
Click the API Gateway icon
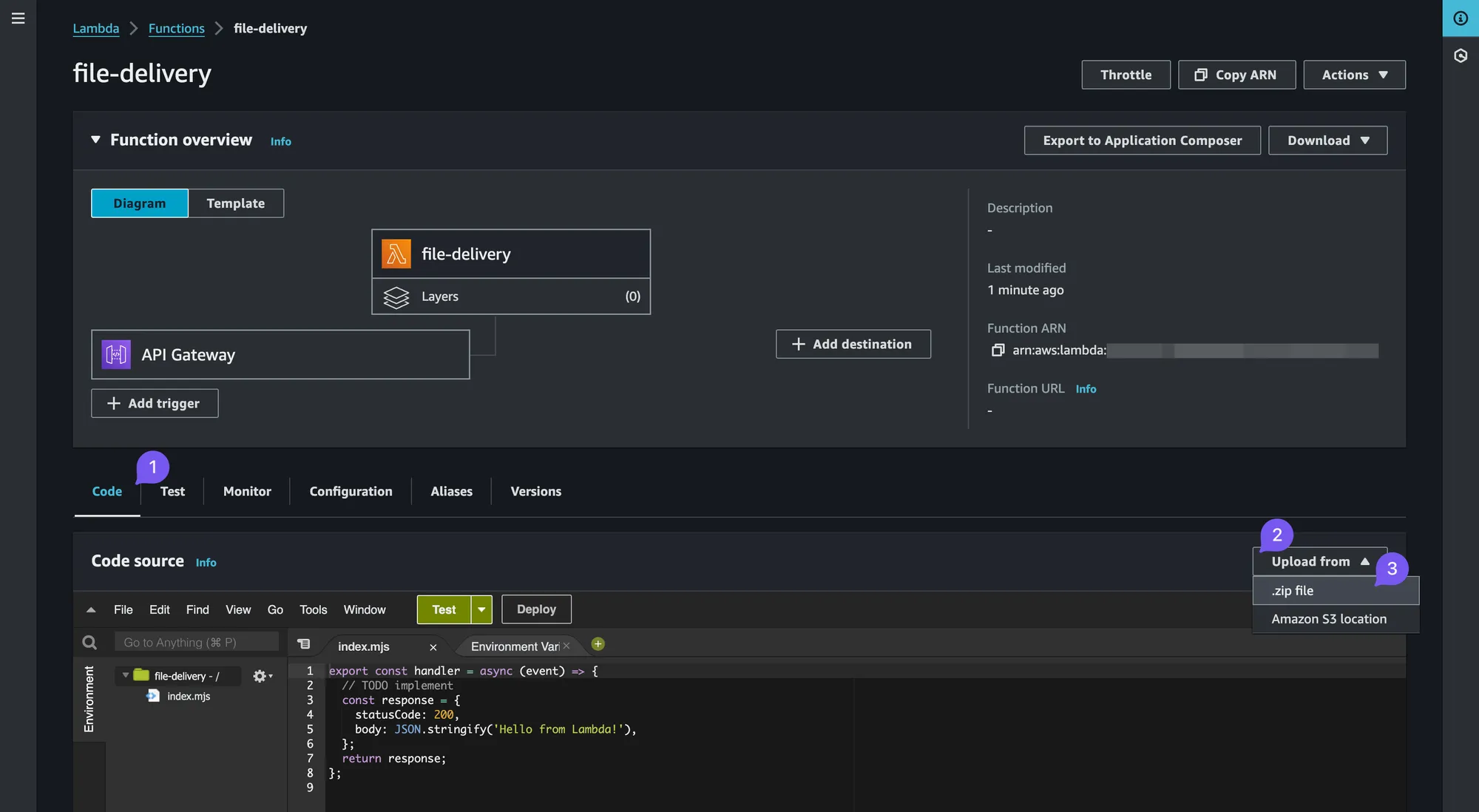coord(116,354)
